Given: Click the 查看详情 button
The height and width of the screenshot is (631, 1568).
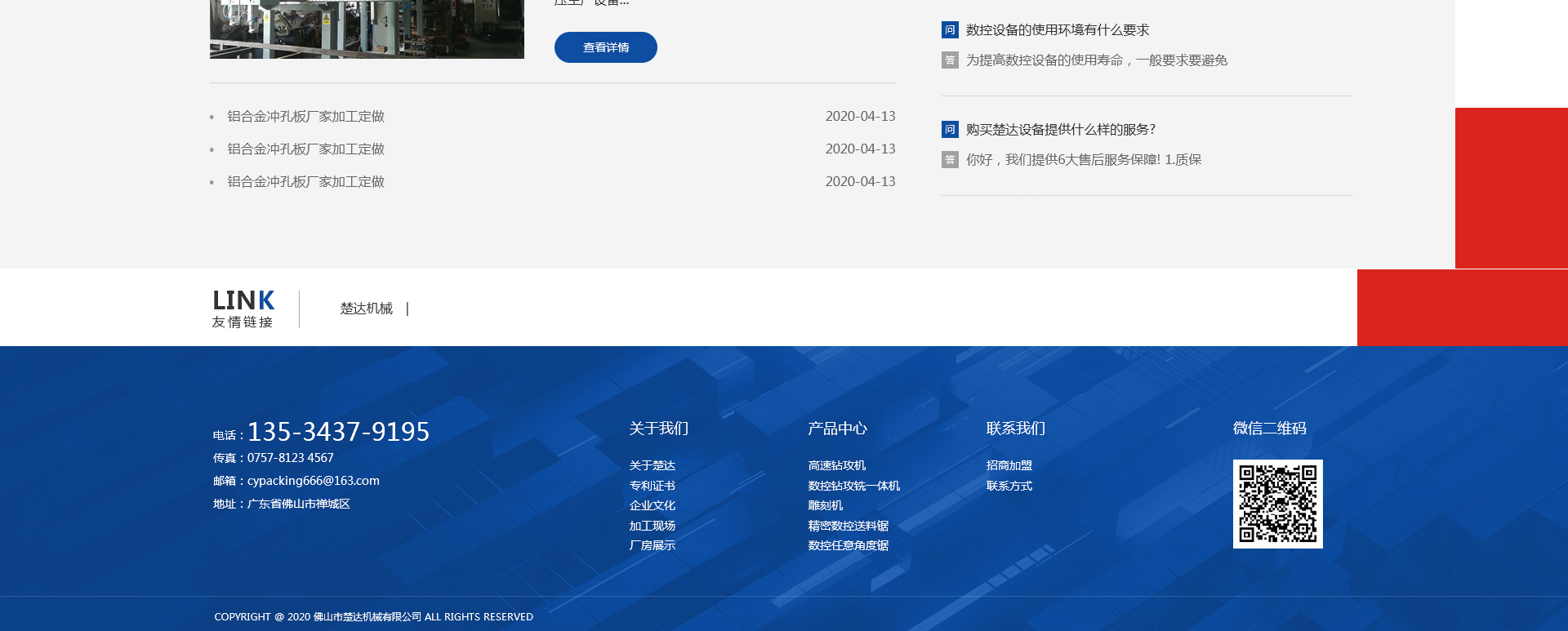Looking at the screenshot, I should click(605, 47).
